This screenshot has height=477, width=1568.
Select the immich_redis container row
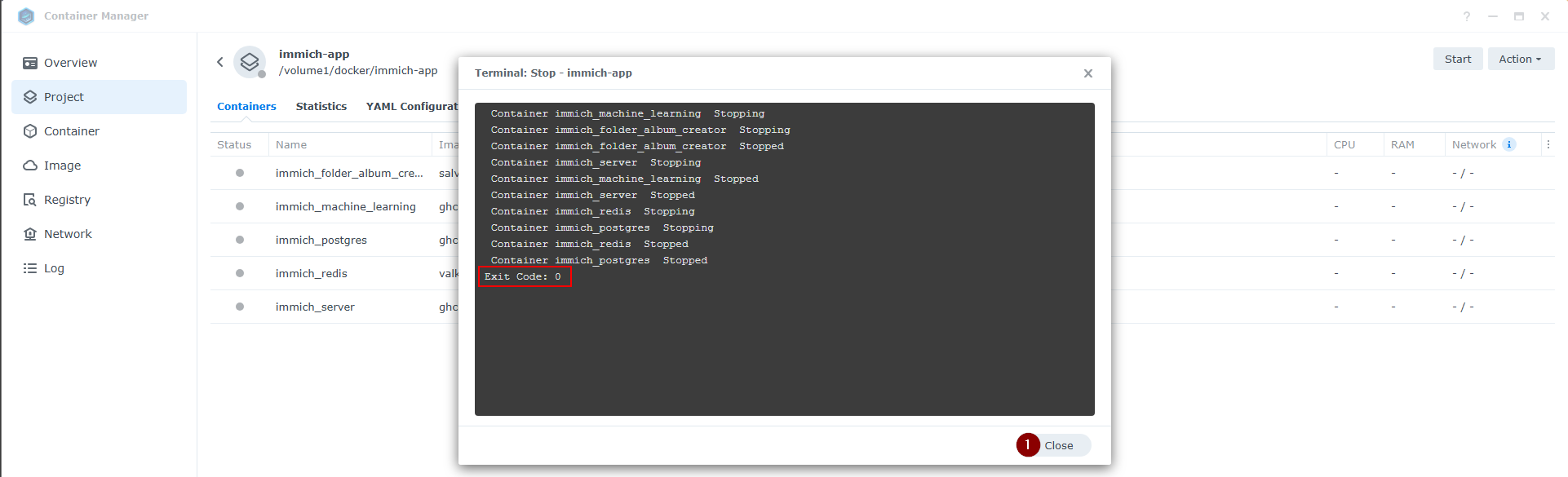tap(312, 274)
